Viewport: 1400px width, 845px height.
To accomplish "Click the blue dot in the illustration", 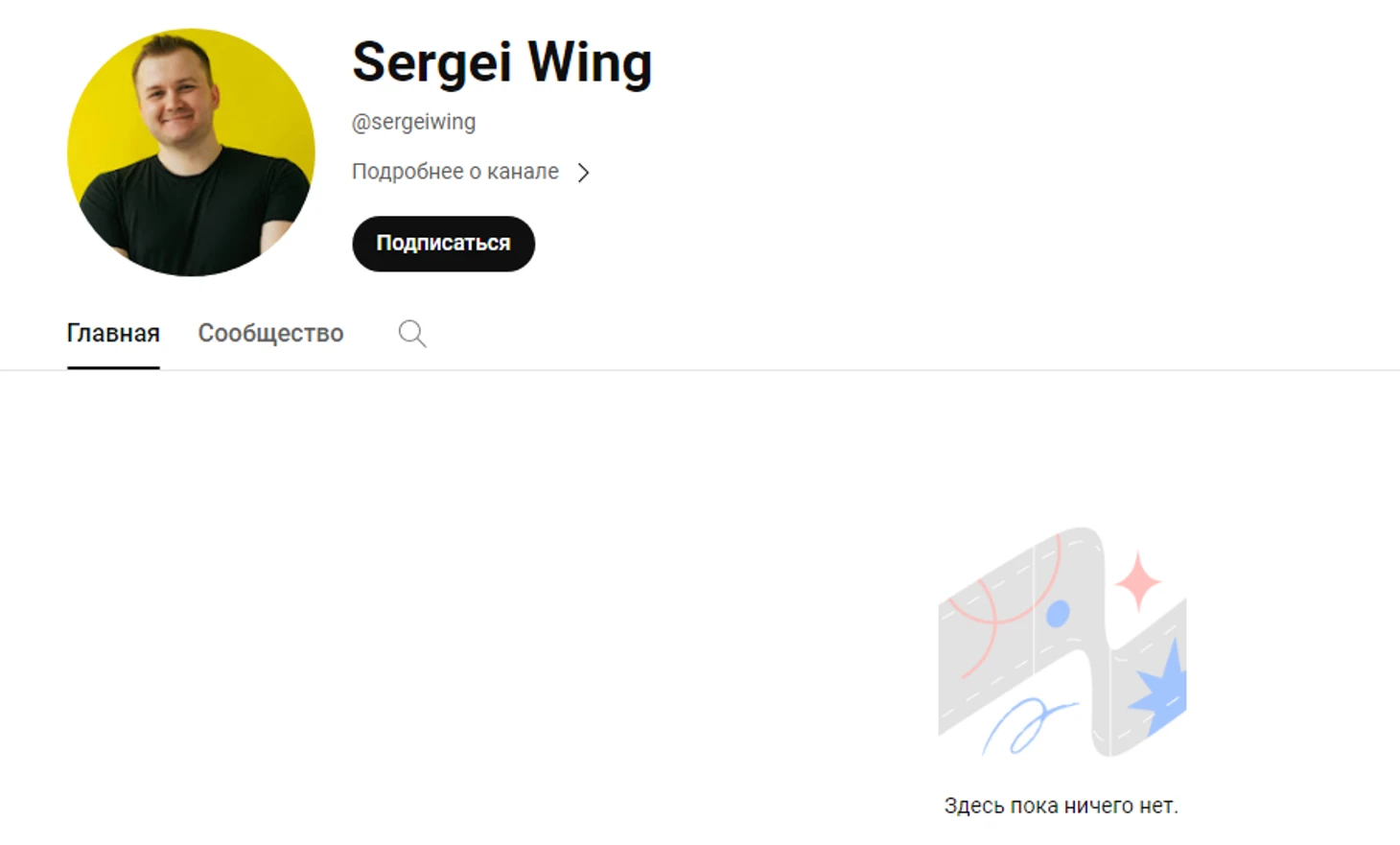I will click(1058, 614).
